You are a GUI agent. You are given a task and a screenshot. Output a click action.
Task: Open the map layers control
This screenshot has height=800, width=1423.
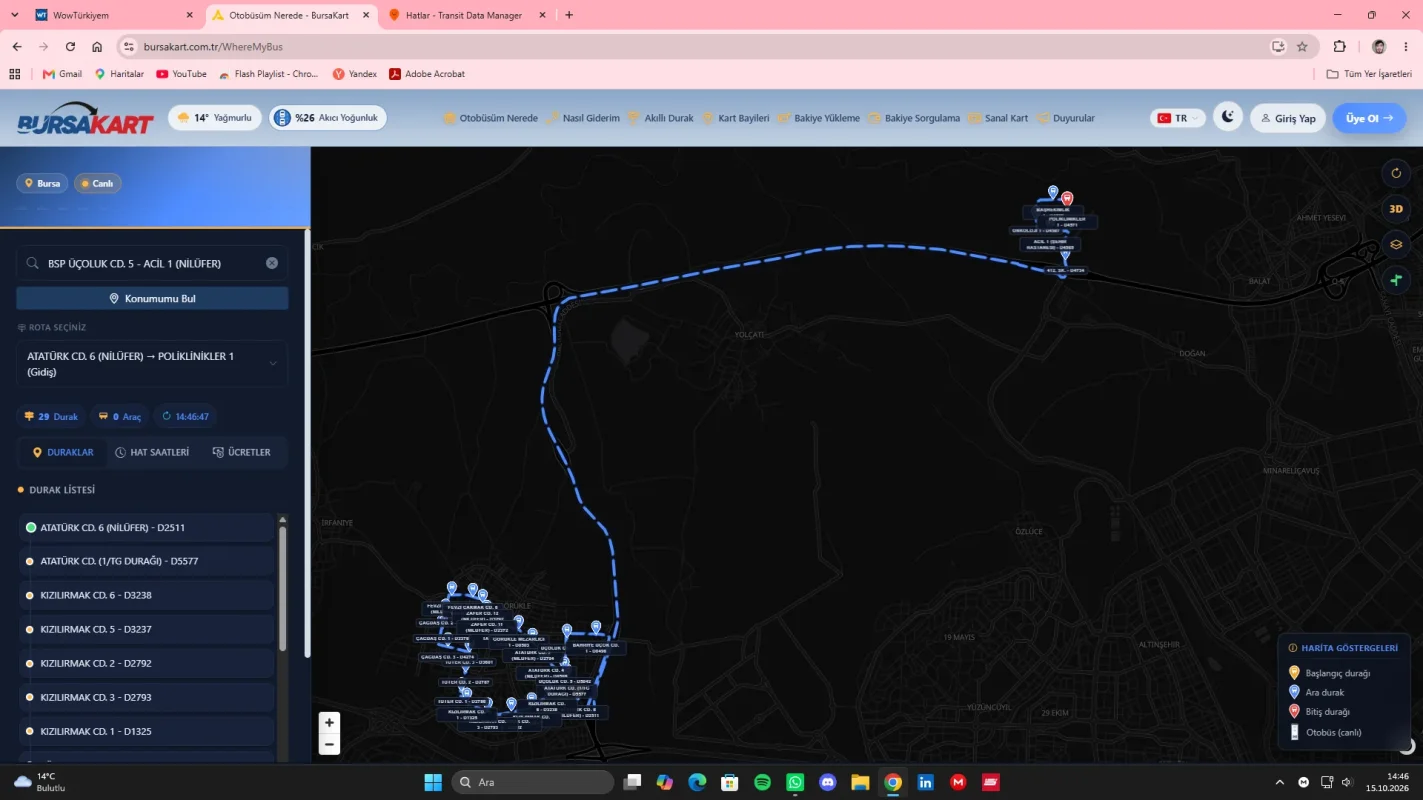coord(1396,245)
